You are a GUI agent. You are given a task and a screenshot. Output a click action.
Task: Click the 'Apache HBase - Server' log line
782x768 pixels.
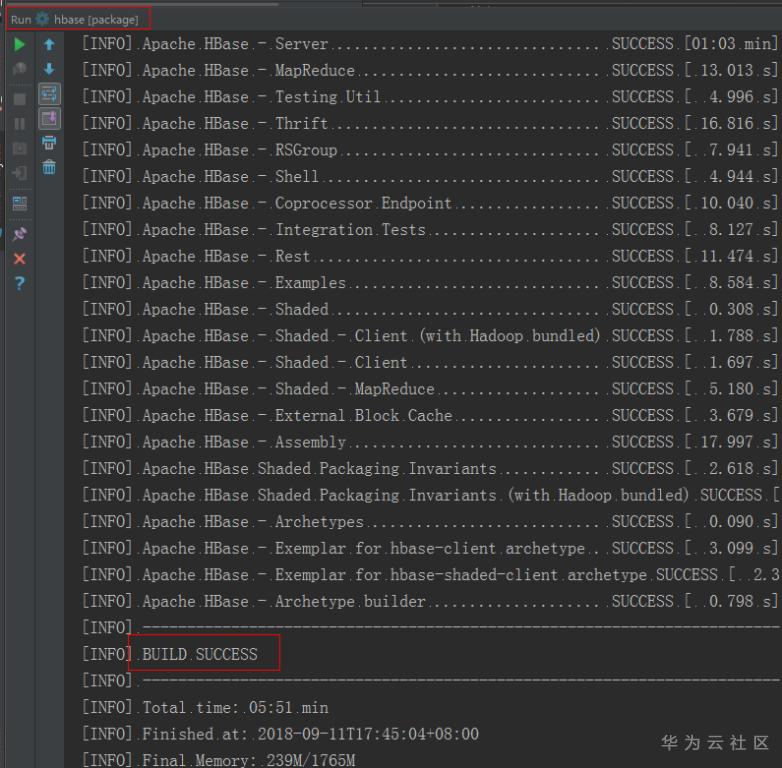tap(430, 44)
